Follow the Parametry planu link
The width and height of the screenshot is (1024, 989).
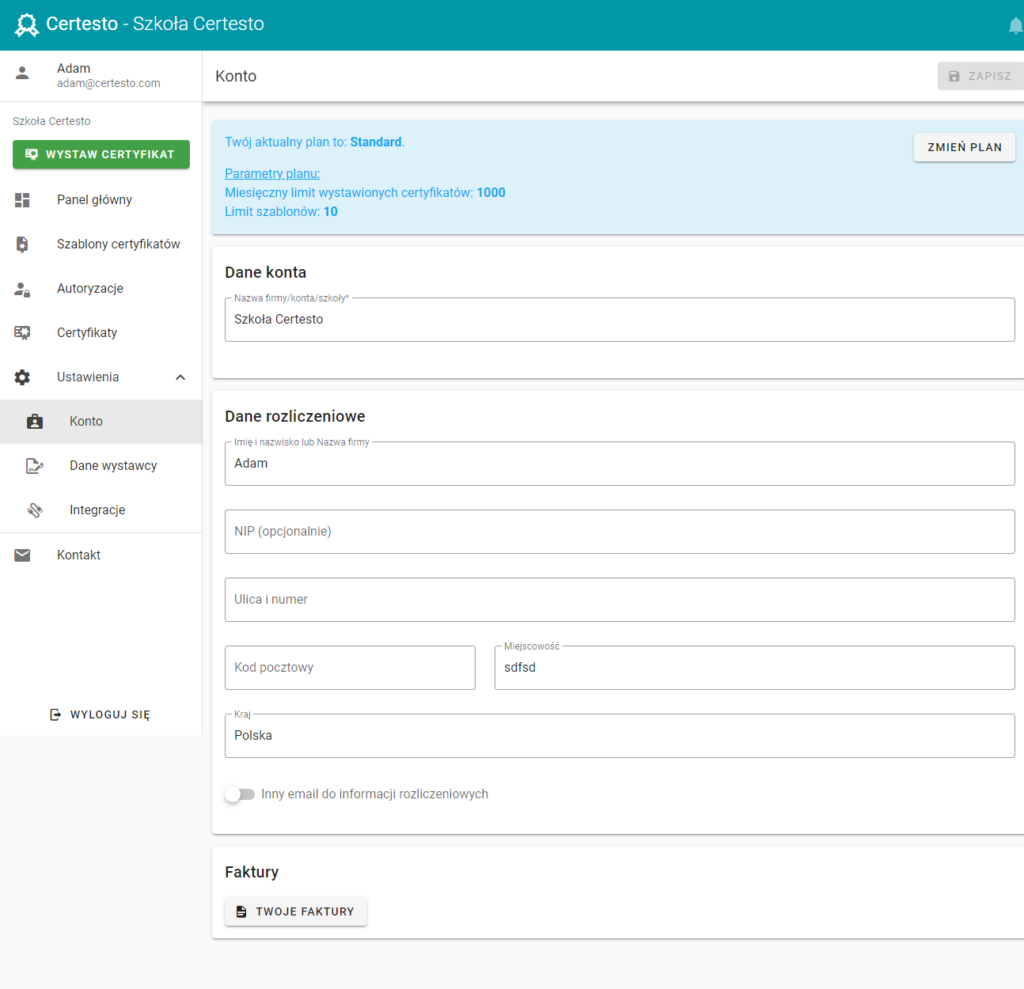(x=272, y=174)
